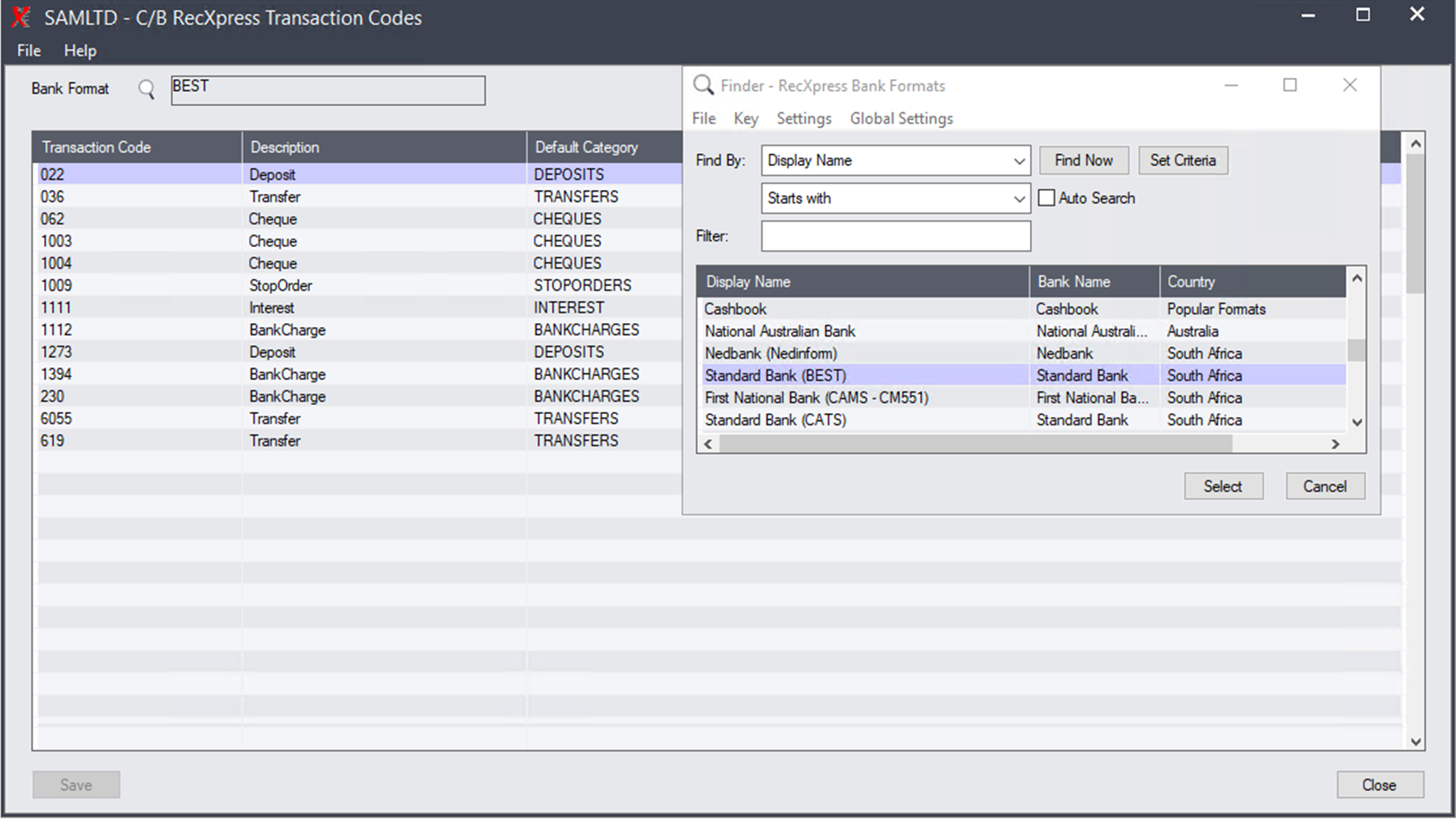This screenshot has width=1456, height=819.
Task: Open the Global Settings menu
Action: click(901, 118)
